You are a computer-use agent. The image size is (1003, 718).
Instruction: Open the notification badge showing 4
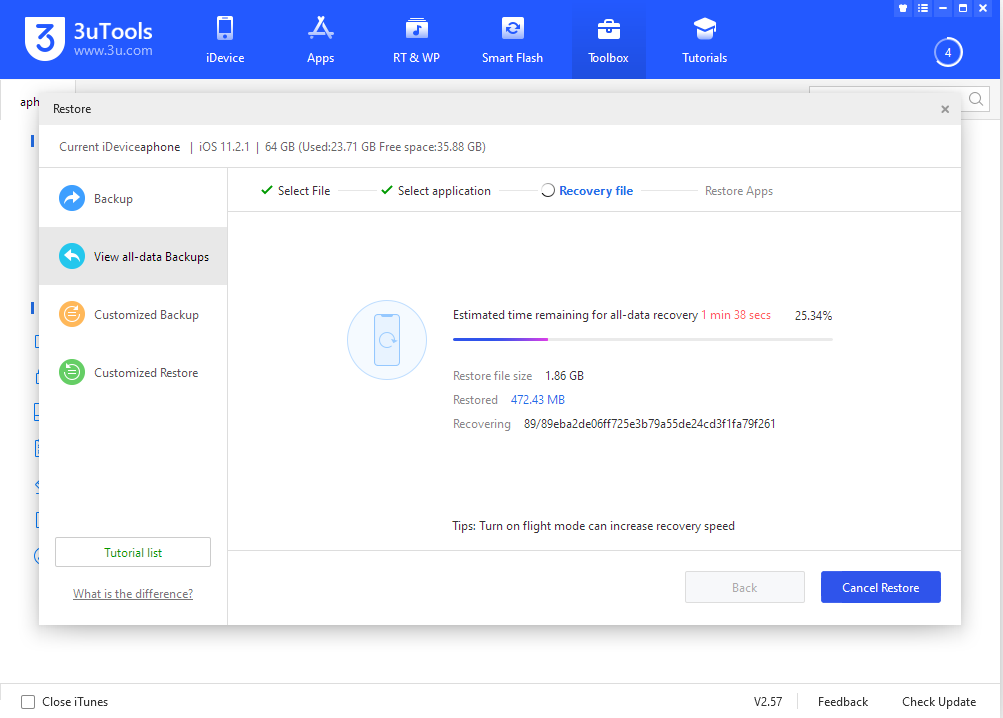coord(947,52)
